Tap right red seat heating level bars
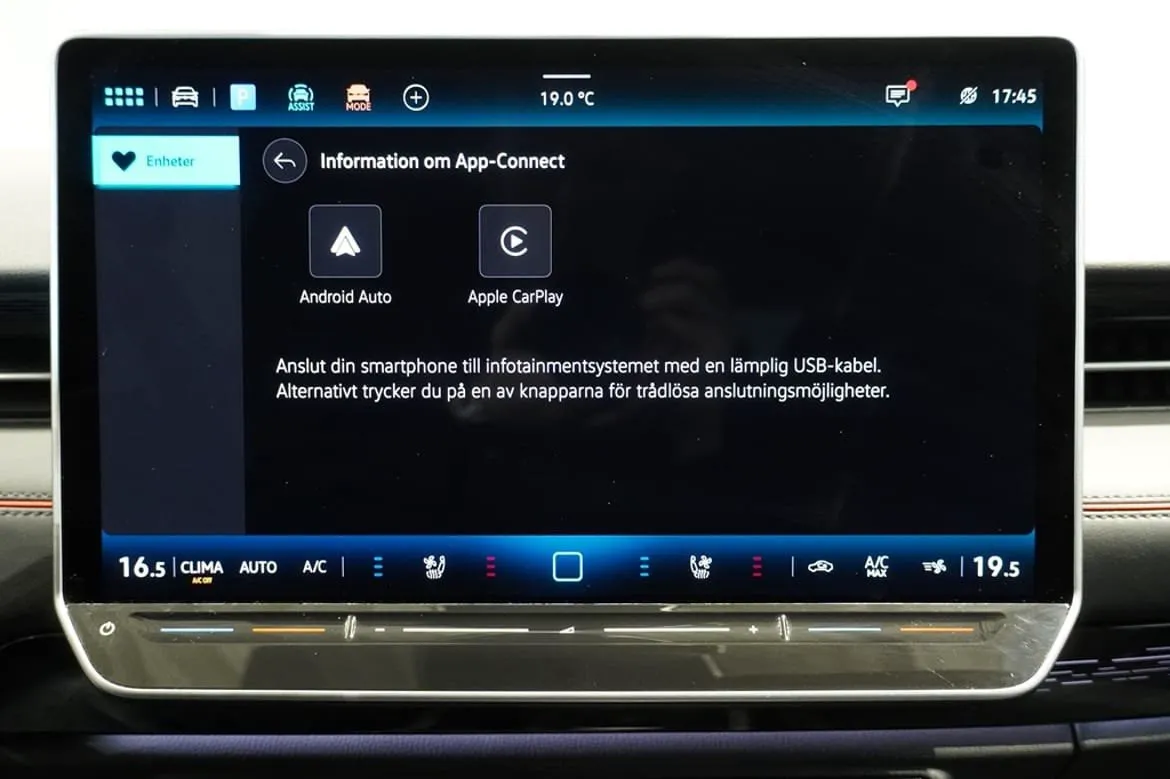 (757, 567)
